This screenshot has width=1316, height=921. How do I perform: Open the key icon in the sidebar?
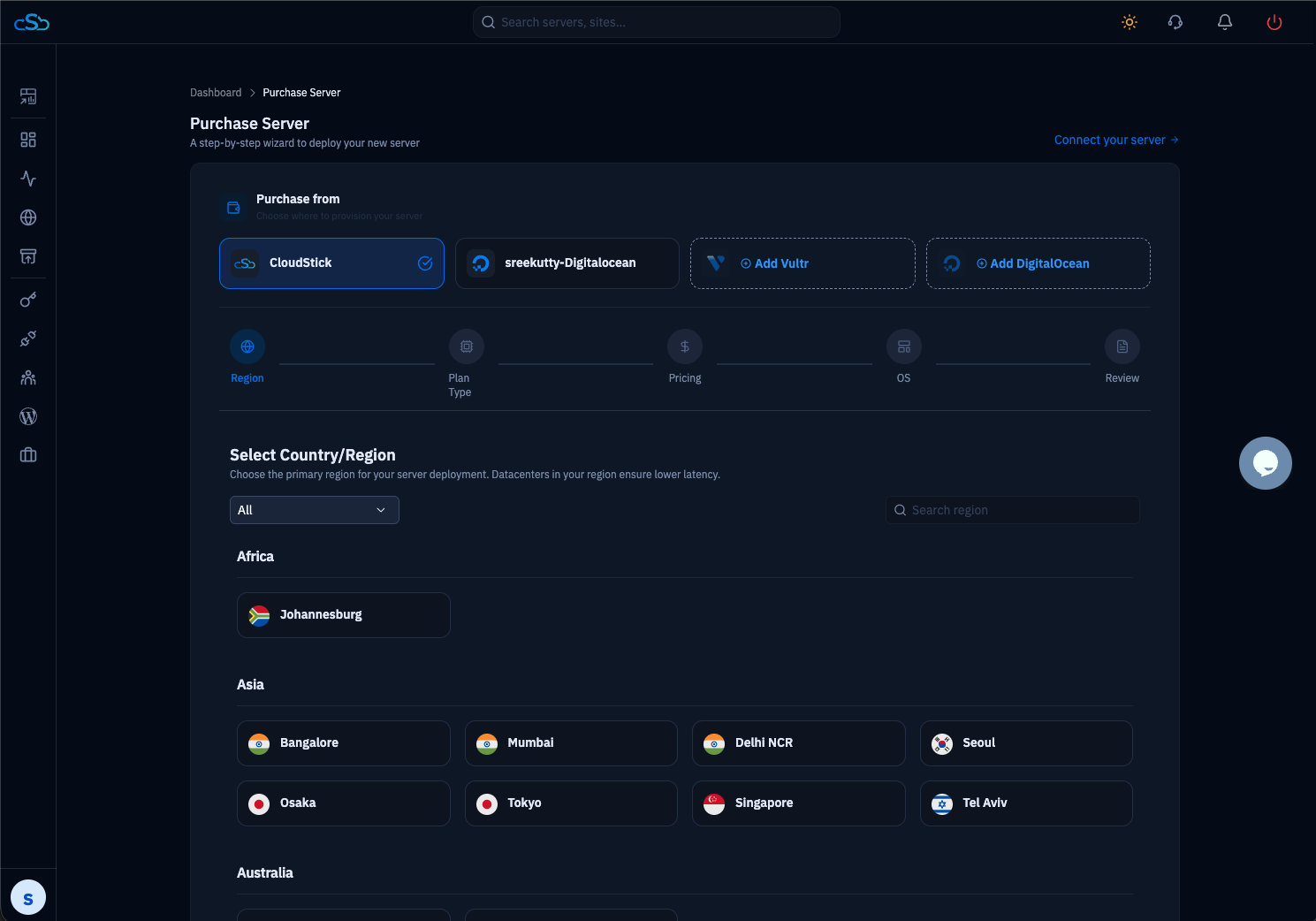click(28, 300)
